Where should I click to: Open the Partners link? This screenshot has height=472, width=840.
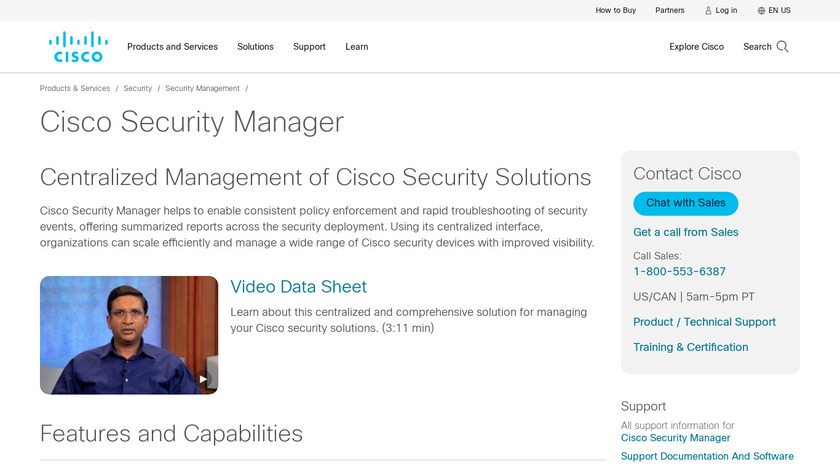(670, 11)
